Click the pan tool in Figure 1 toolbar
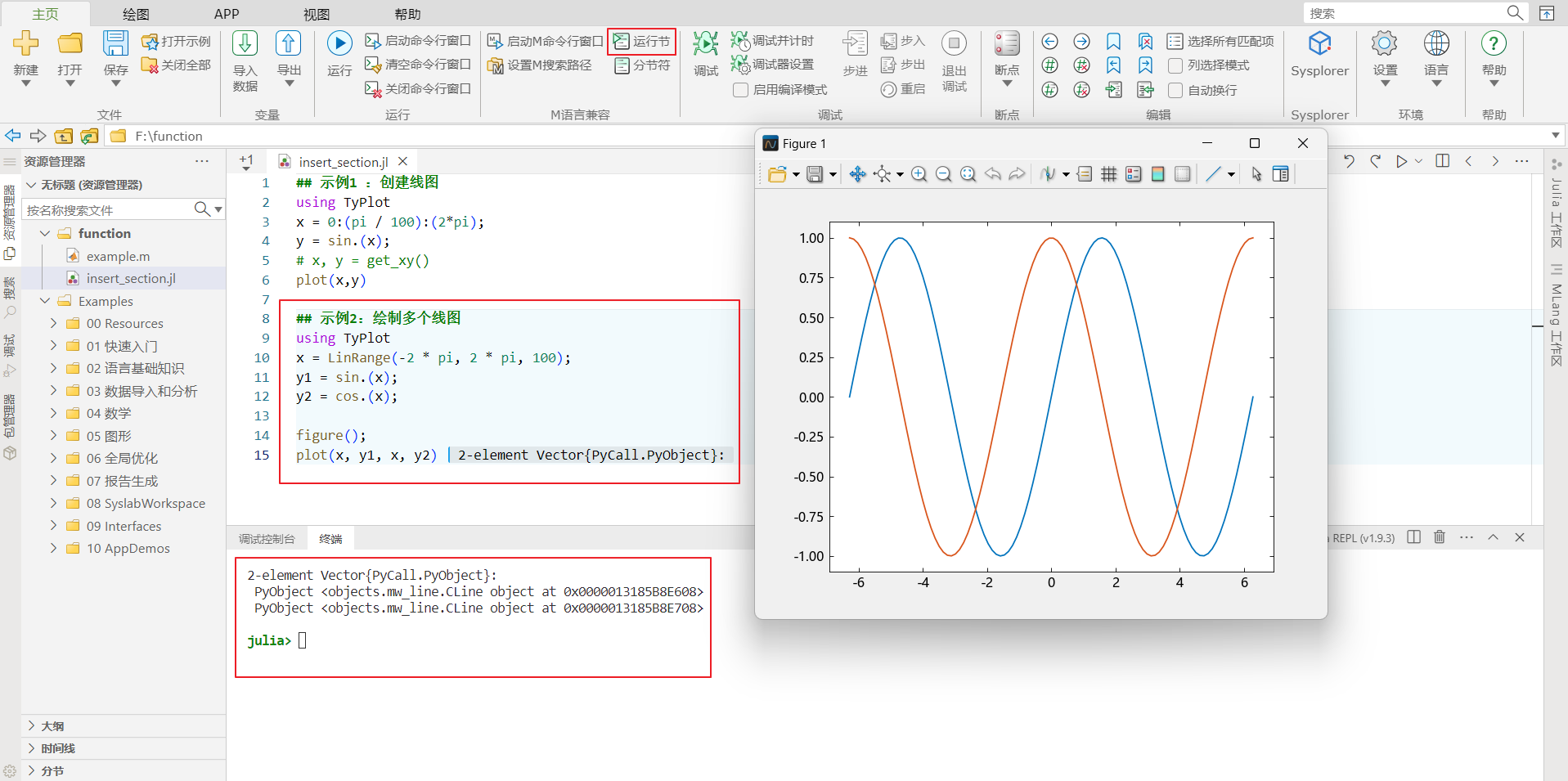The height and width of the screenshot is (781, 1568). pos(857,174)
